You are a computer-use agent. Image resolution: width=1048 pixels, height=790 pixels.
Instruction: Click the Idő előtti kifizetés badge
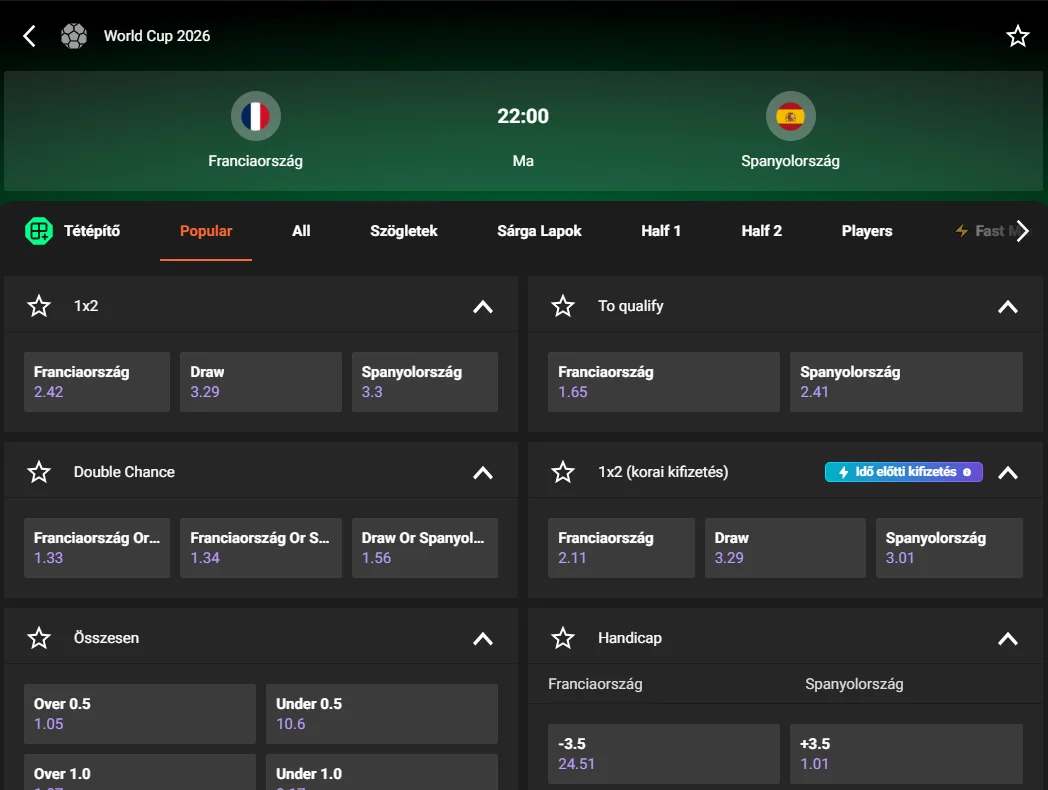tap(904, 472)
